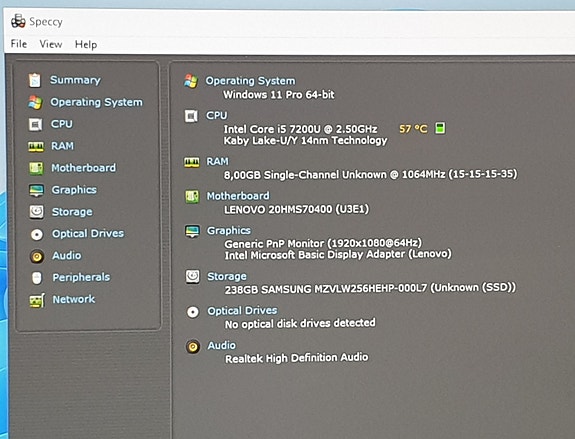
Task: Click the Windows flag icon in sidebar
Action: point(35,102)
